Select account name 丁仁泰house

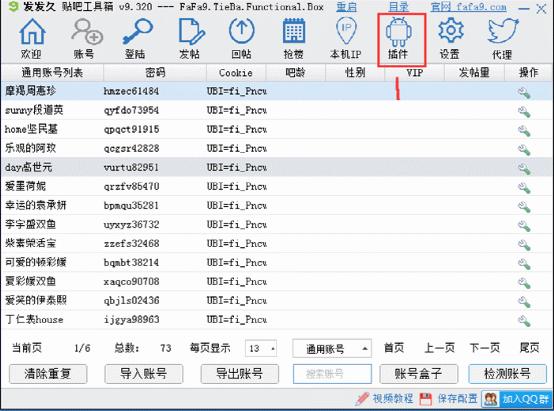[34, 319]
